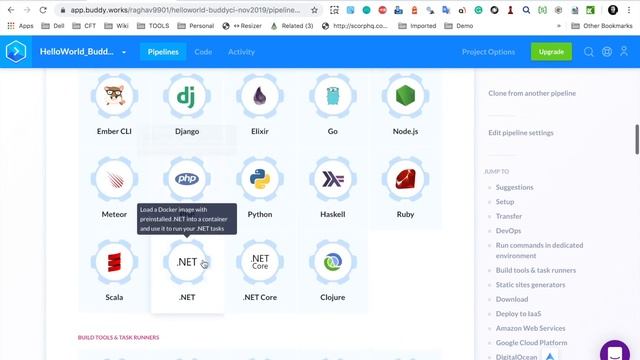Open the Personal bookmark folder
The image size is (640, 360).
[x=196, y=26]
